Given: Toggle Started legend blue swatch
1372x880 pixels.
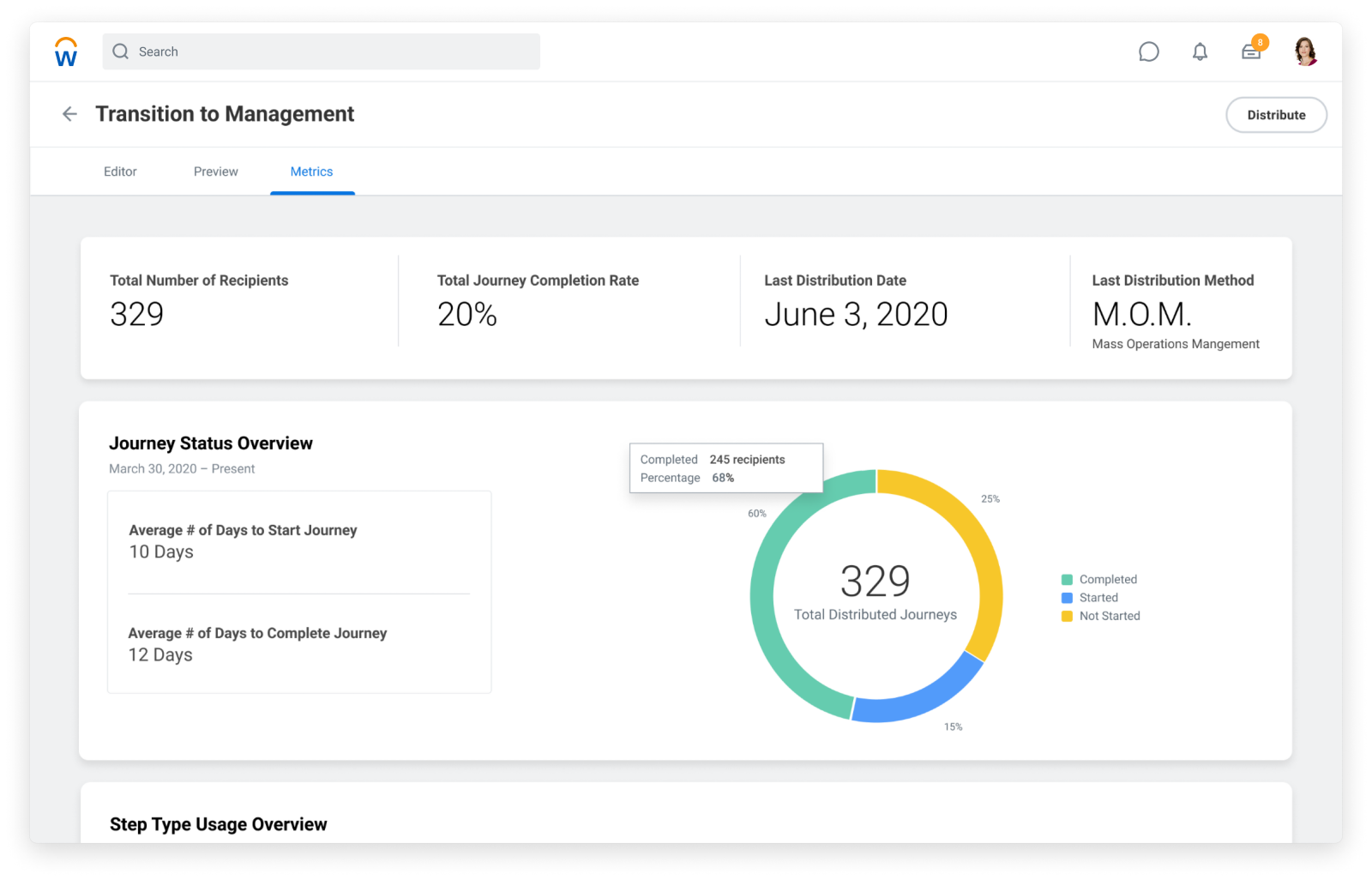Looking at the screenshot, I should pyautogui.click(x=1067, y=598).
